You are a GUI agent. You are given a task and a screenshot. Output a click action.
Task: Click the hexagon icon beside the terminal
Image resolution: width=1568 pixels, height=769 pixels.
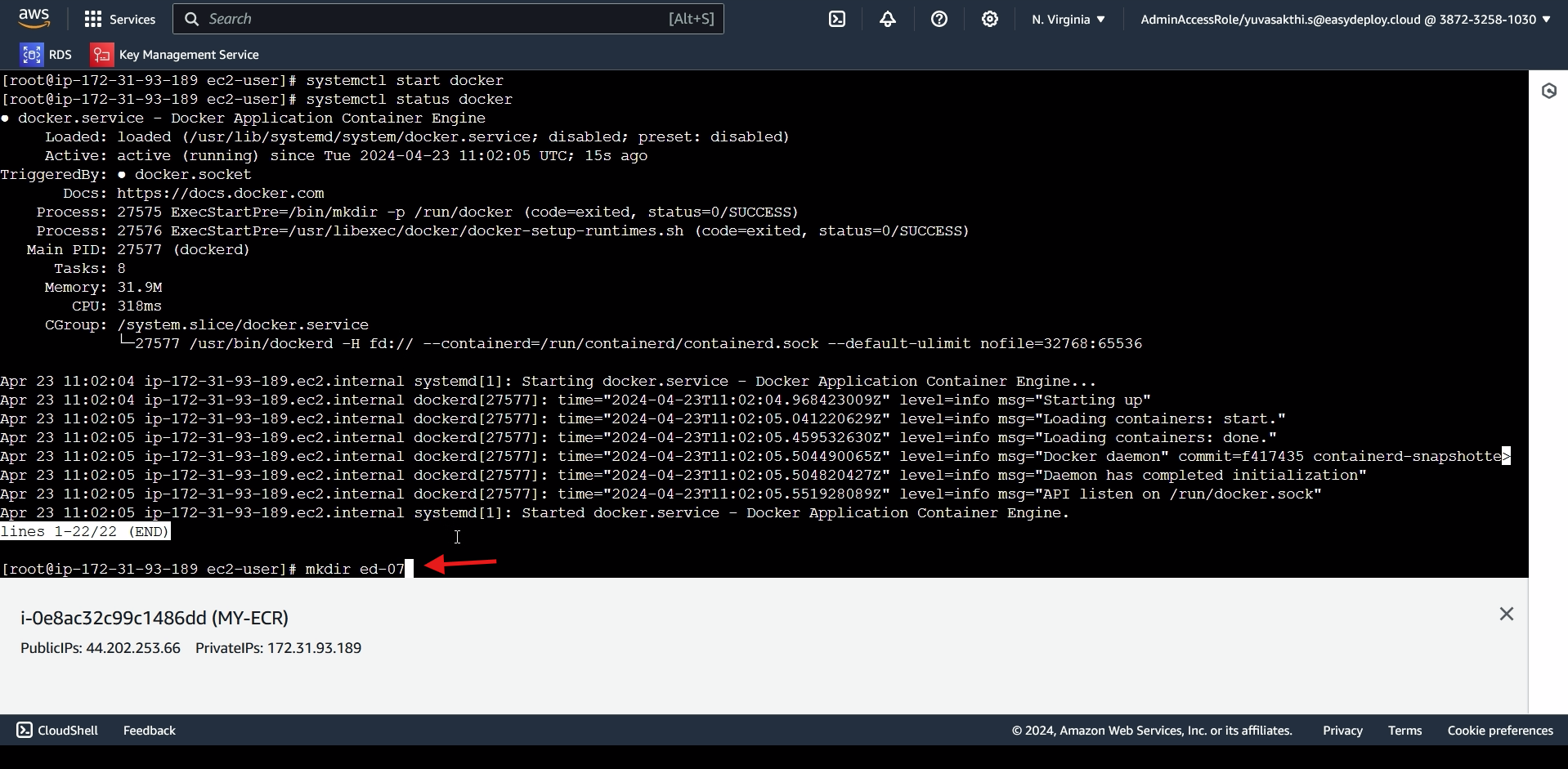(1549, 91)
